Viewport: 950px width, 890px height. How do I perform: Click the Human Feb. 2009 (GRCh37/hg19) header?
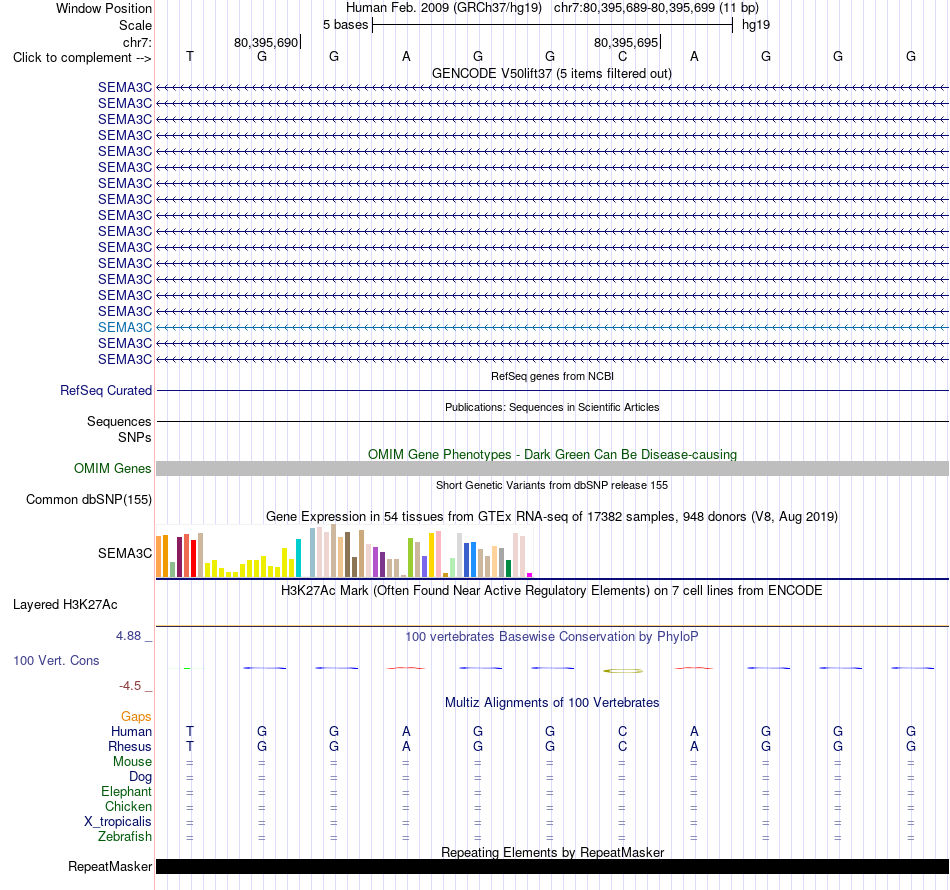coord(443,8)
